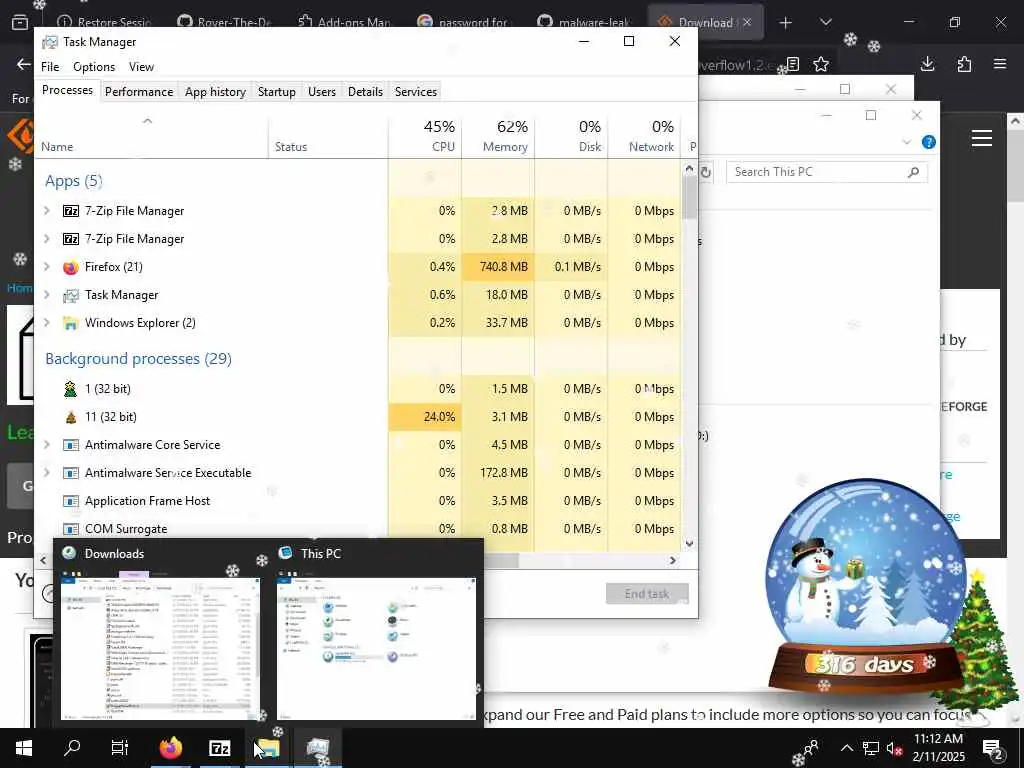Viewport: 1024px width, 768px height.
Task: Click the Search This PC magnifier icon
Action: point(914,172)
